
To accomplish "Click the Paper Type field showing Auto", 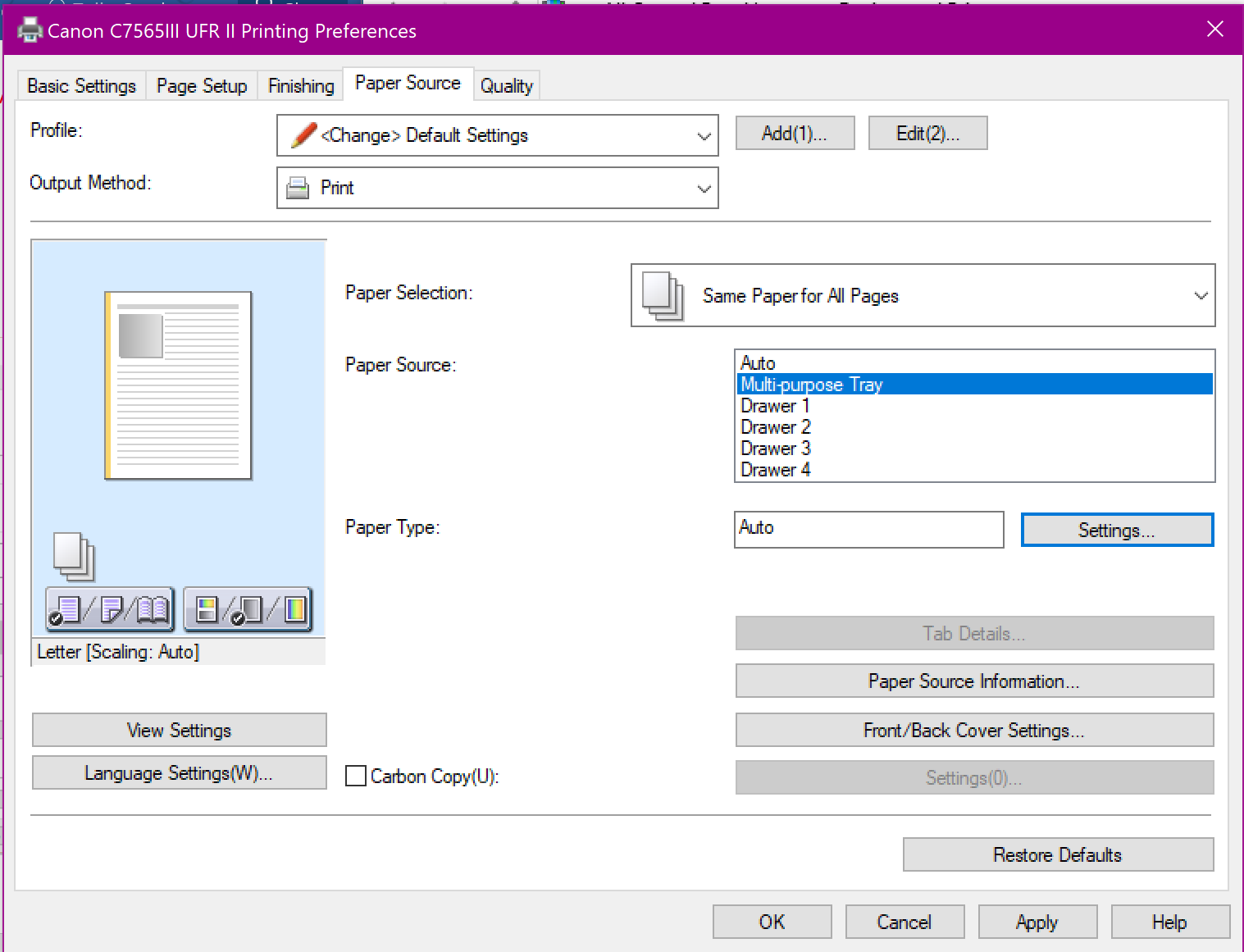I will (868, 529).
